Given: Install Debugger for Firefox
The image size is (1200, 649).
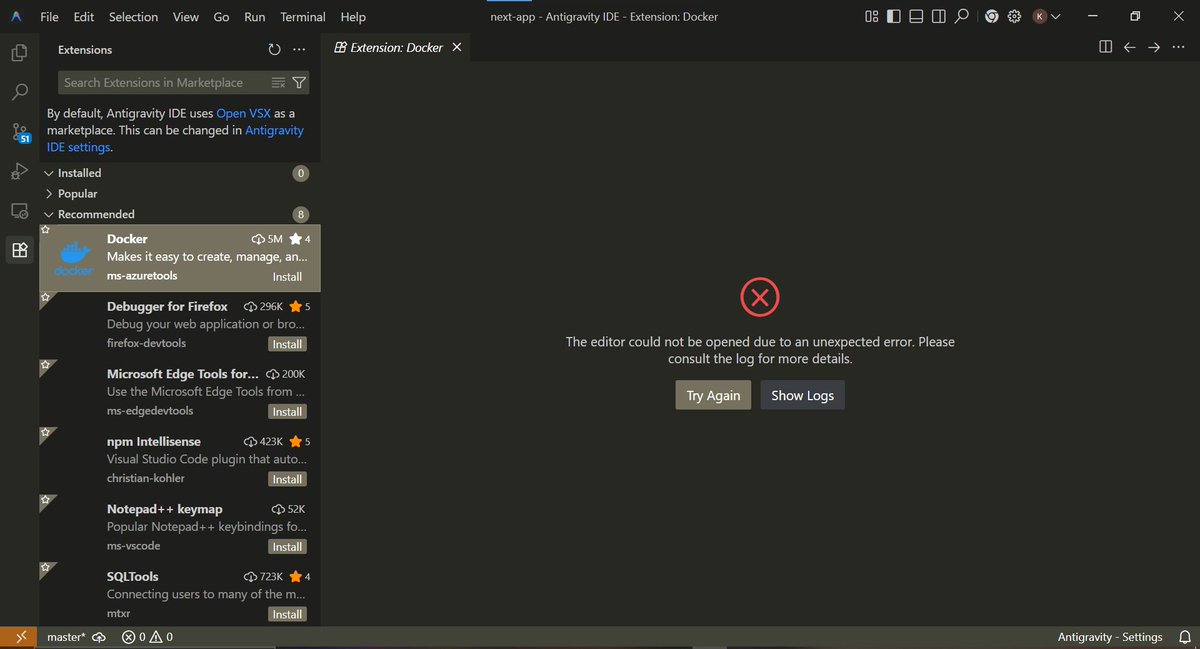Looking at the screenshot, I should pyautogui.click(x=287, y=344).
